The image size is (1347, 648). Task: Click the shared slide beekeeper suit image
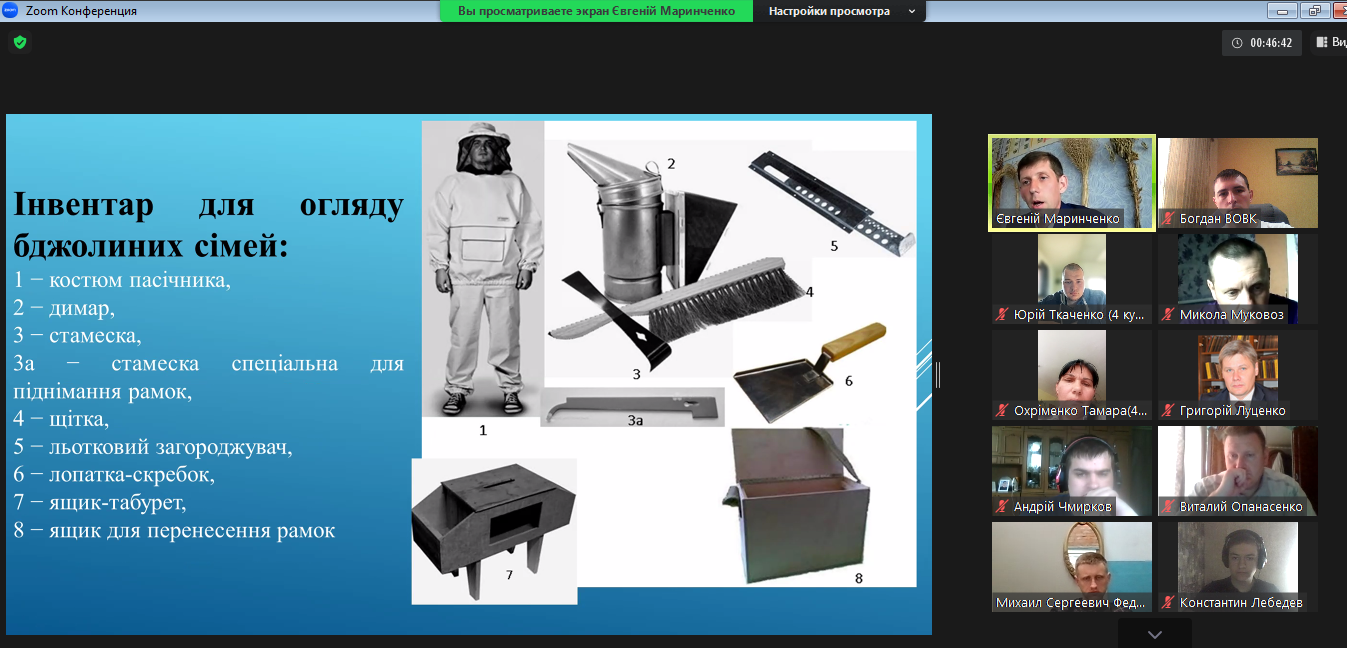482,270
